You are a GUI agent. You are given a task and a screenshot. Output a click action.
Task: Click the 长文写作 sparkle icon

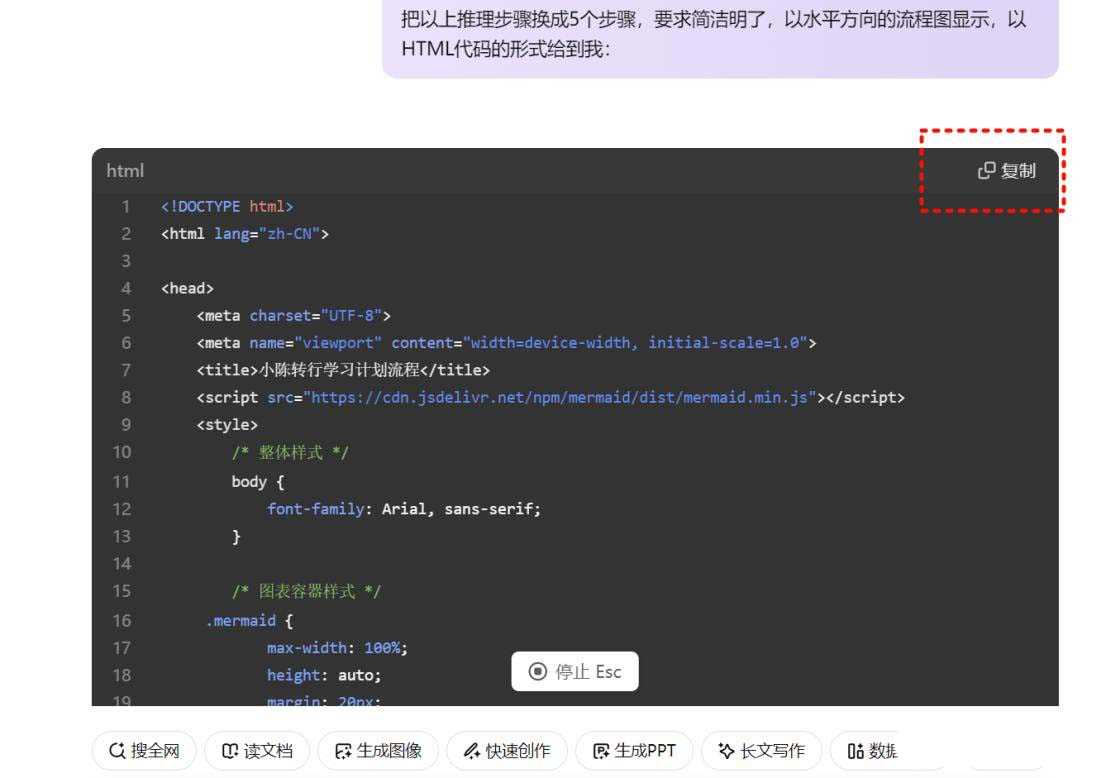727,751
